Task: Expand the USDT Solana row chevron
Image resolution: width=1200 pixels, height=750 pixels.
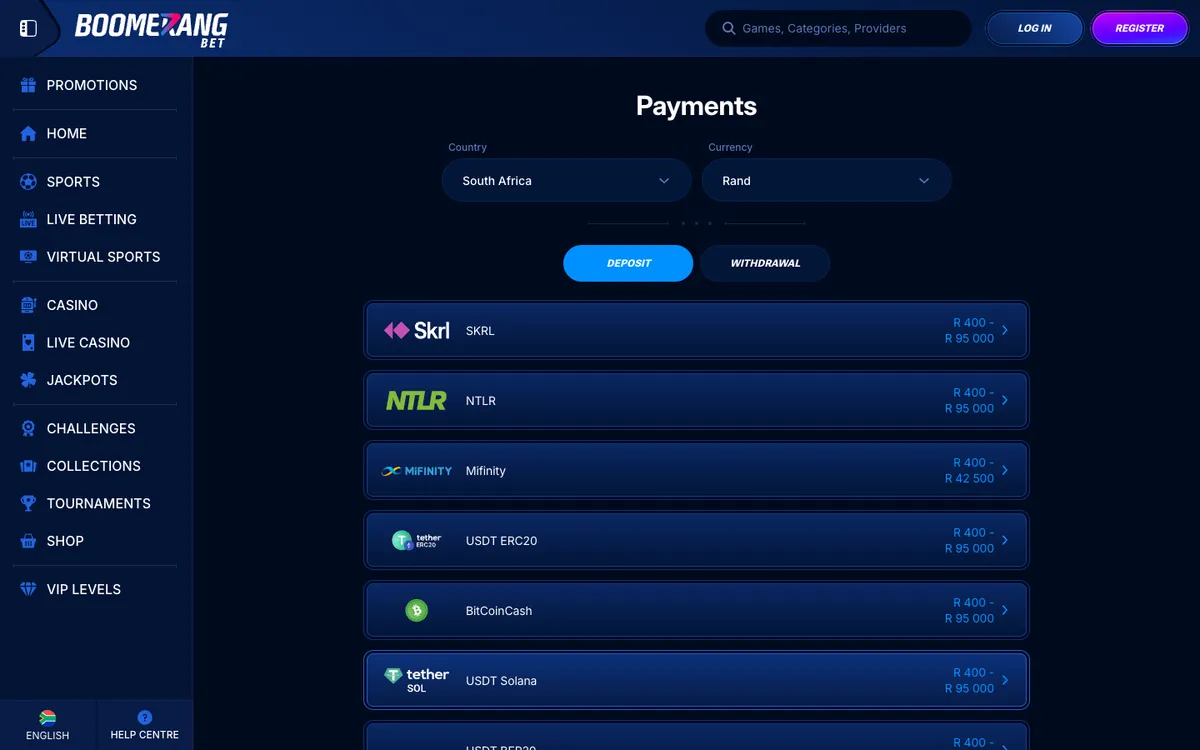Action: [1005, 680]
